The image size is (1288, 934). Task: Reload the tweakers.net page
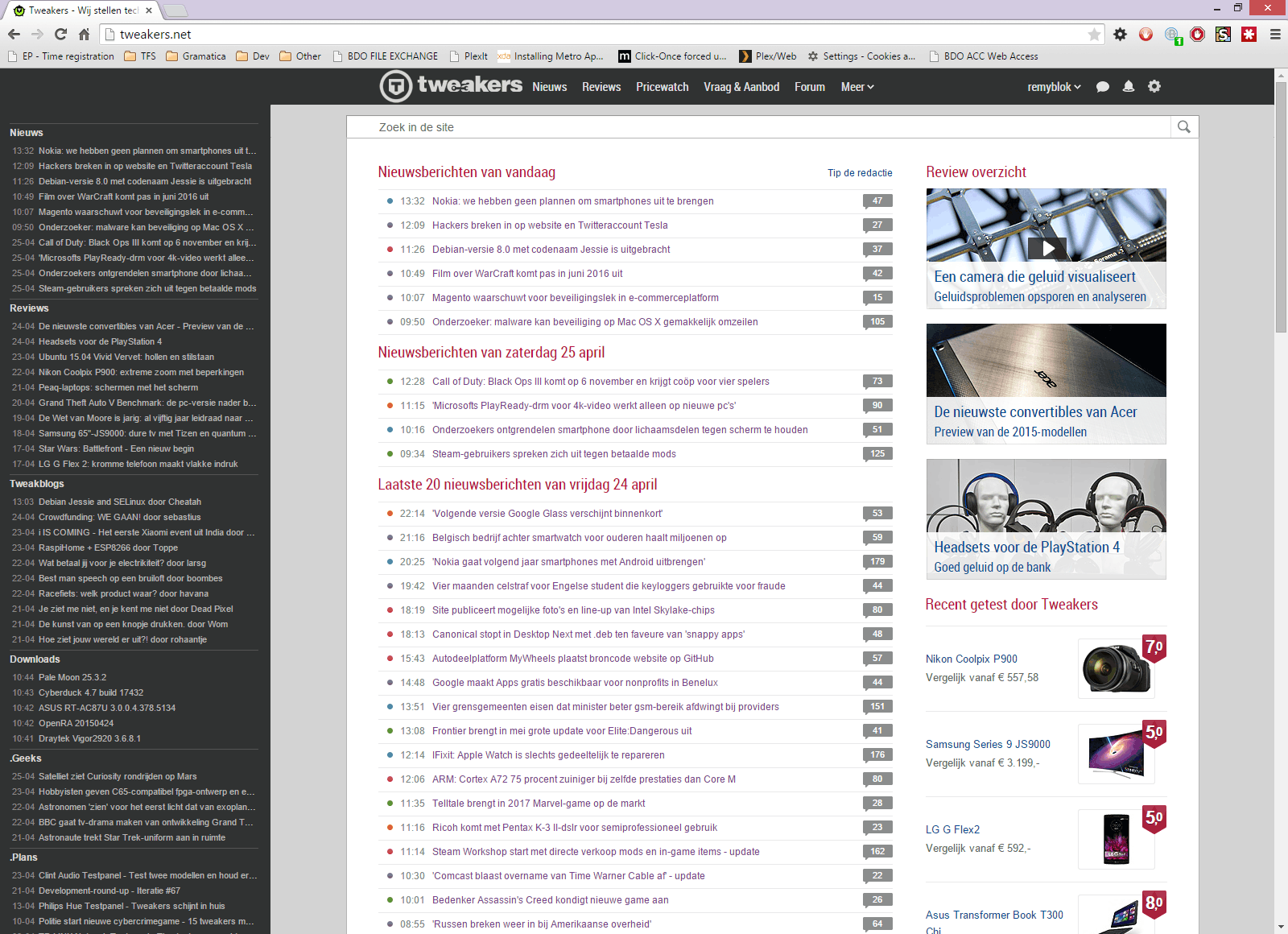pyautogui.click(x=60, y=34)
